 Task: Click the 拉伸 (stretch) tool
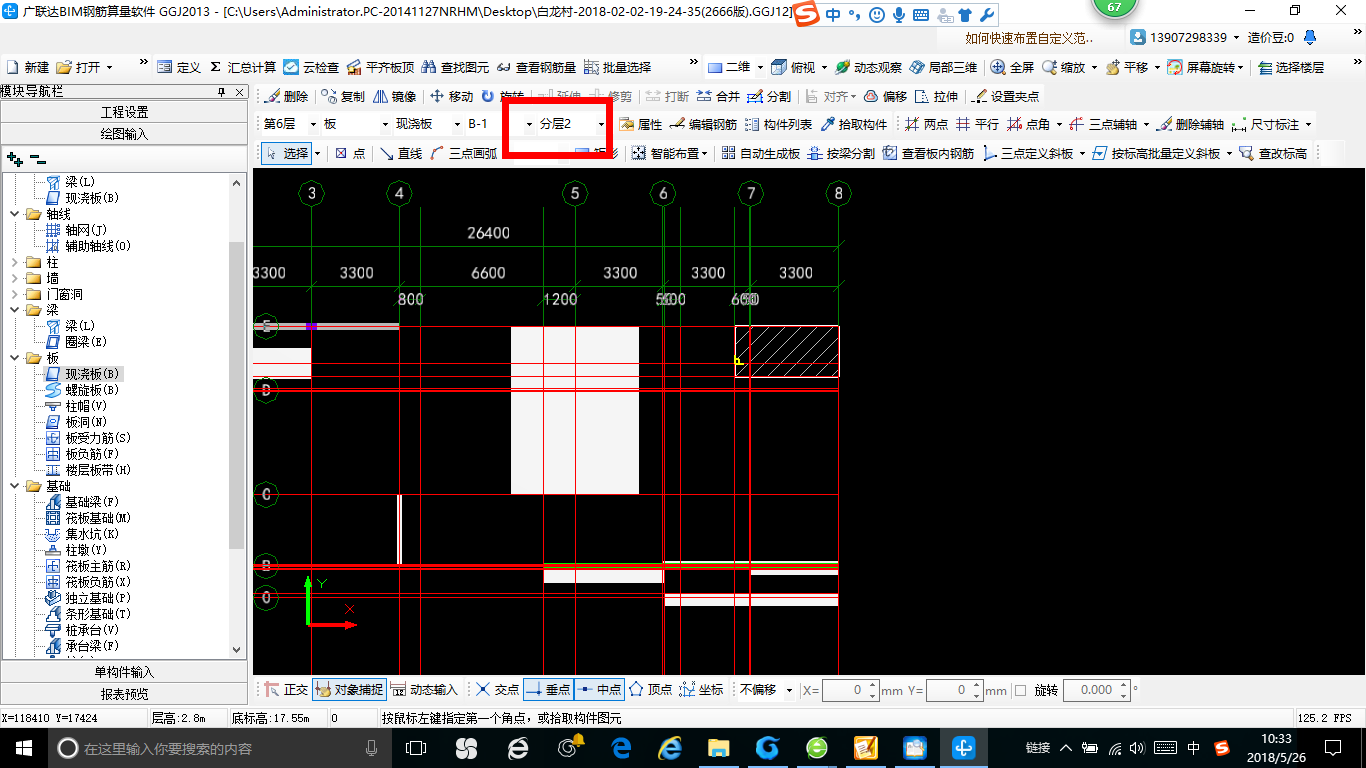[937, 97]
